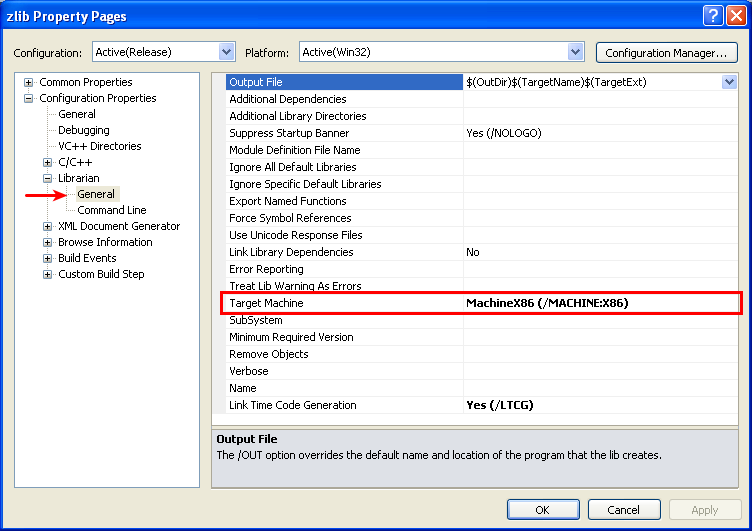
Task: Open the Configuration dropdown
Action: point(226,52)
